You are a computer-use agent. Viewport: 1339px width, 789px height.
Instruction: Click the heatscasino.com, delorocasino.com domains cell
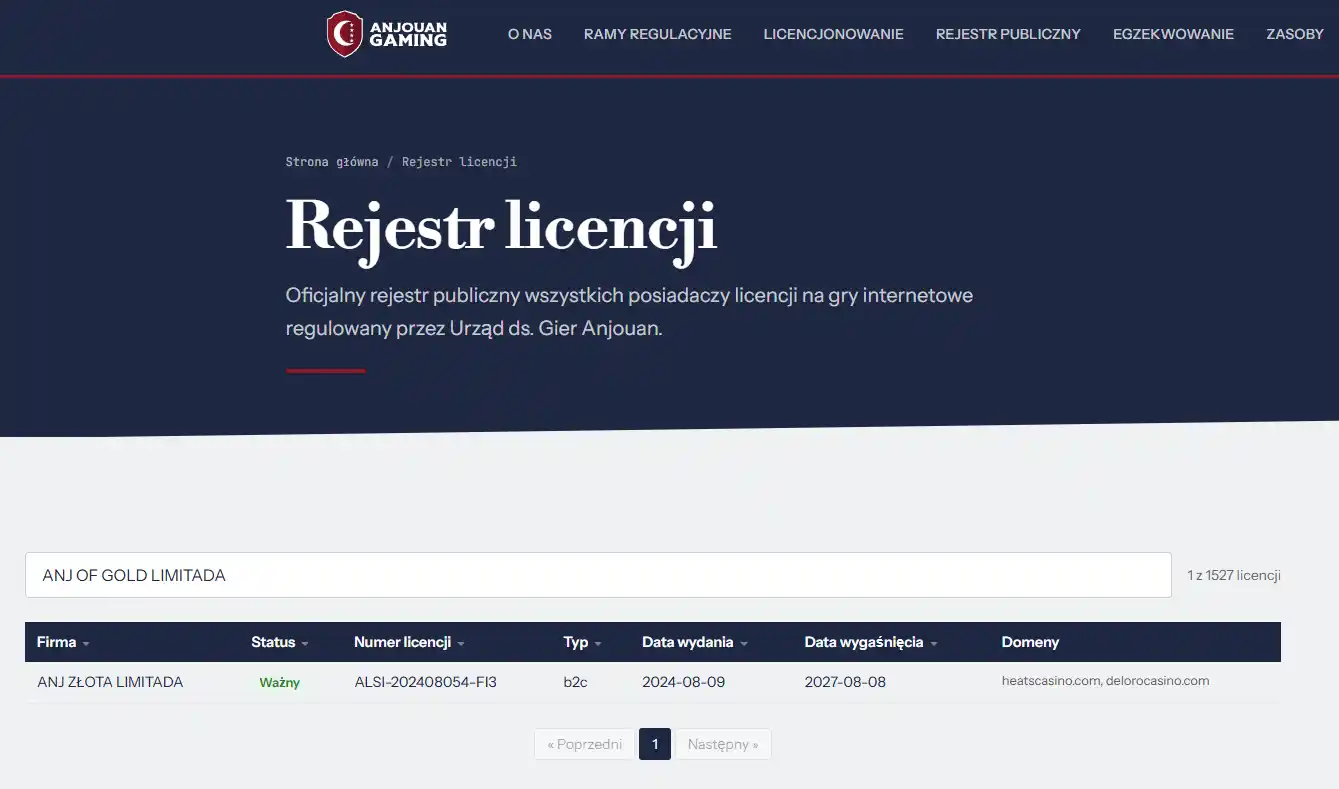1105,681
